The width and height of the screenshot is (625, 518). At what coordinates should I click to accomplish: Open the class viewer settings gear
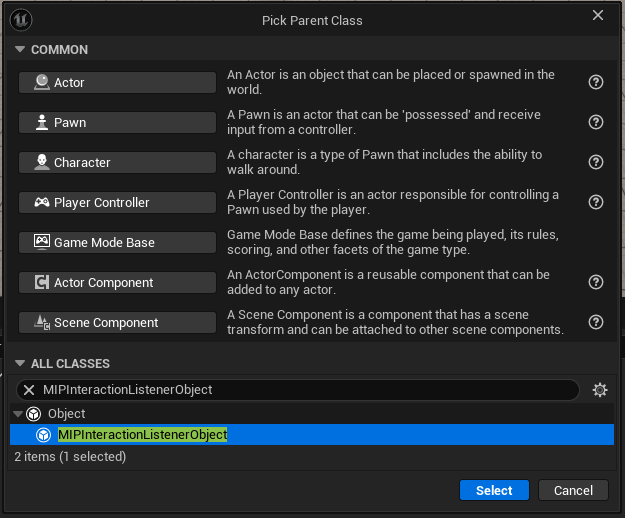pos(600,390)
